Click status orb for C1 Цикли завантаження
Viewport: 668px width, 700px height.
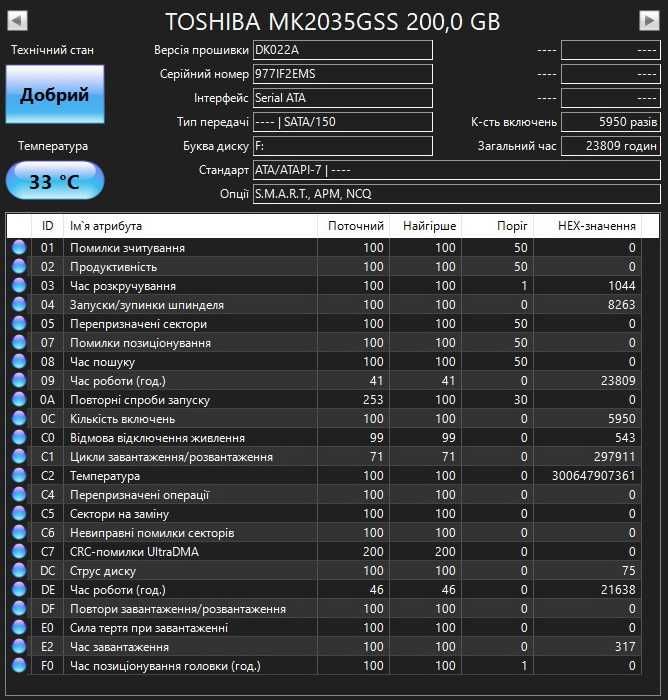(x=19, y=457)
